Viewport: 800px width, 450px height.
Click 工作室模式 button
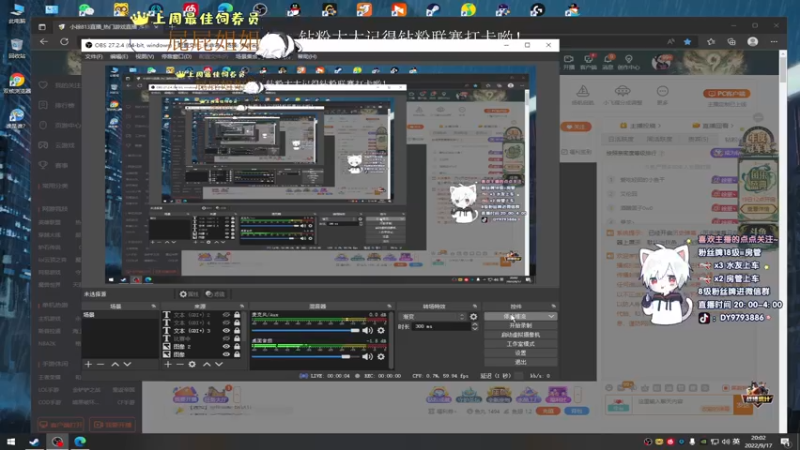pyautogui.click(x=520, y=344)
